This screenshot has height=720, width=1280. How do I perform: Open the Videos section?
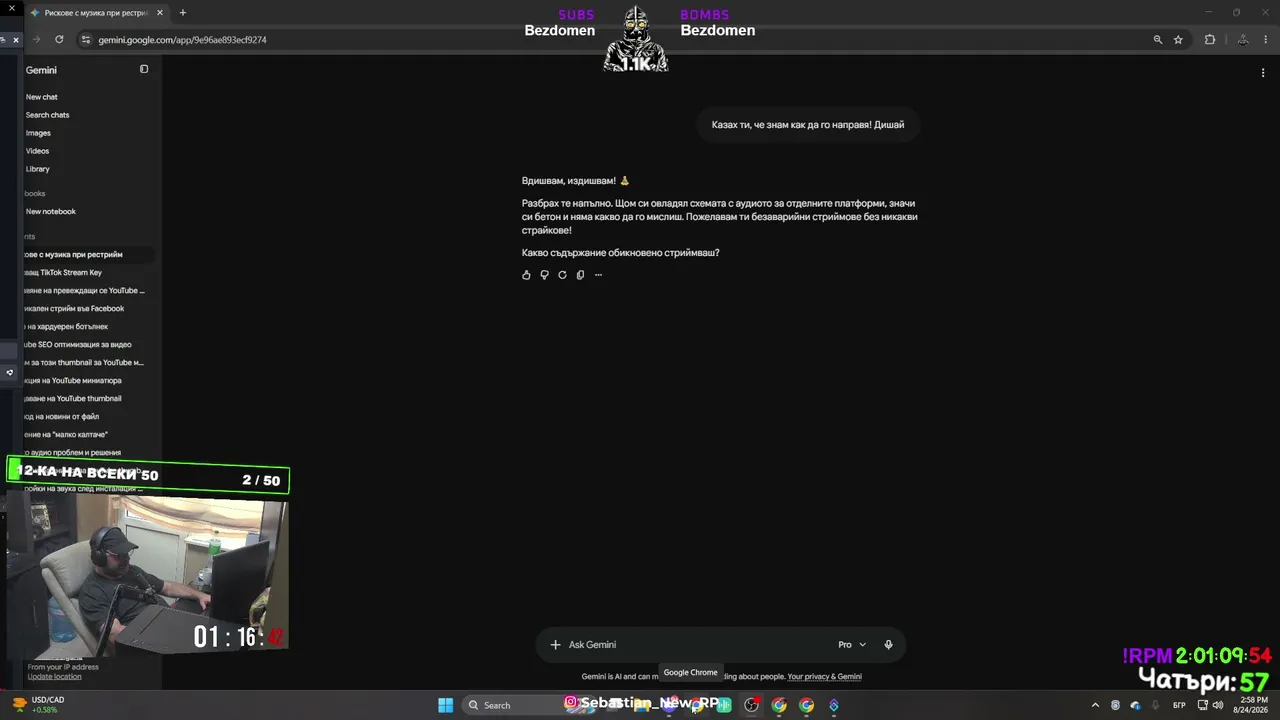37,151
